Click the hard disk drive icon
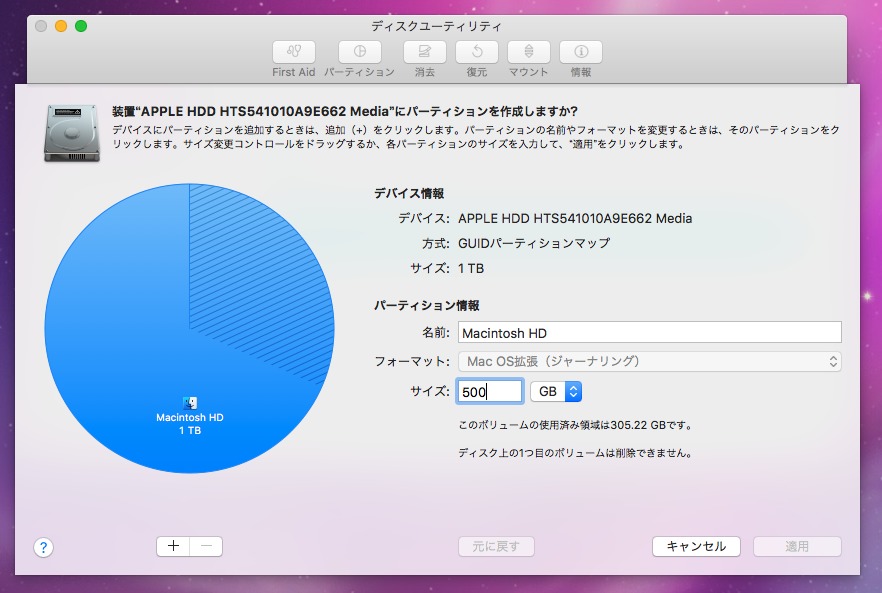 [x=72, y=133]
